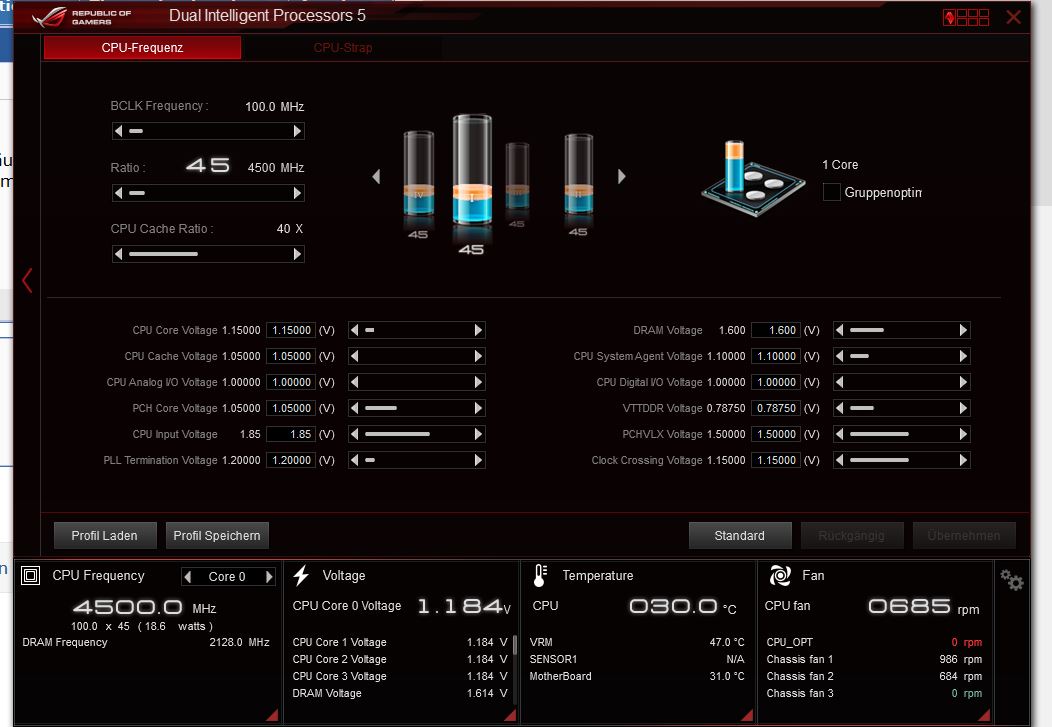Edit the DRAM Voltage input field
Screen dimensions: 1052x727
point(776,330)
